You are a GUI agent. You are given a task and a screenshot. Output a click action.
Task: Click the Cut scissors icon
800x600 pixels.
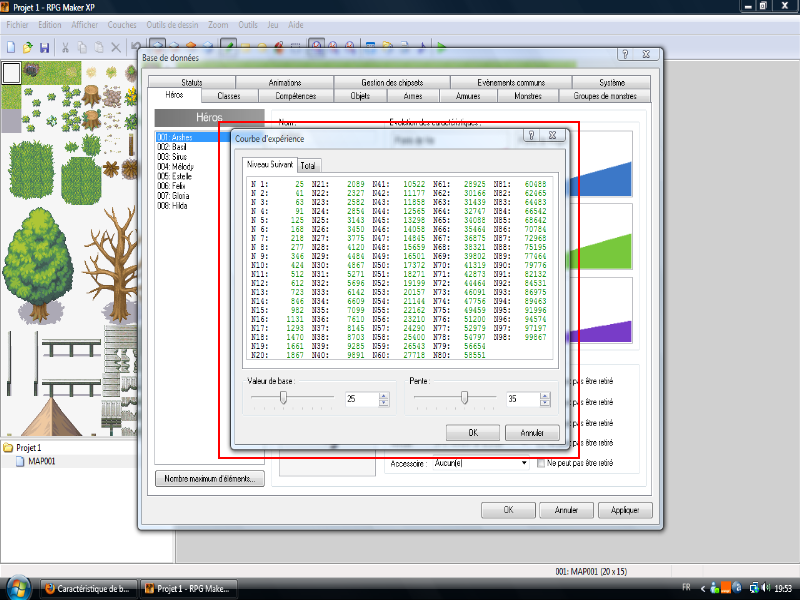[x=66, y=46]
